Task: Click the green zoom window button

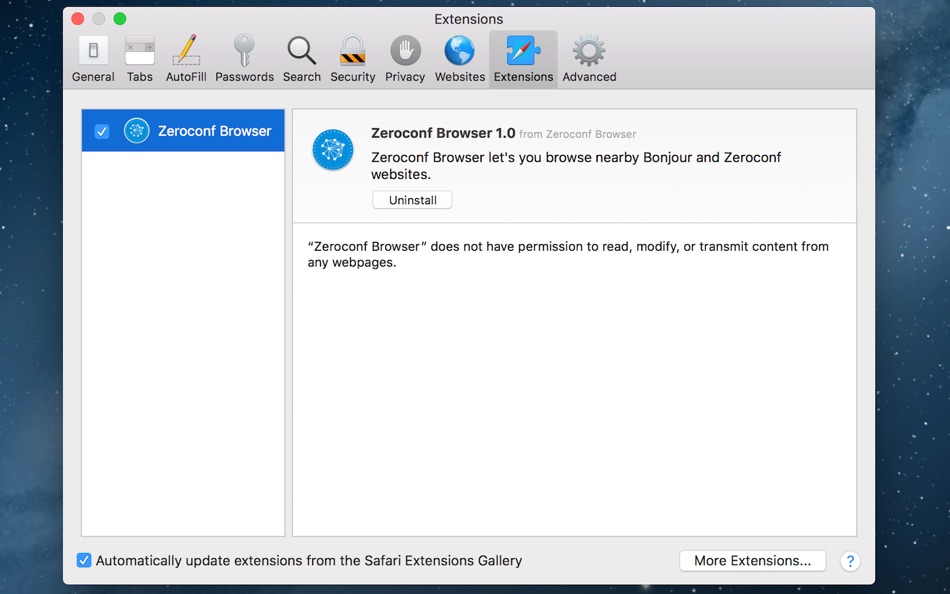Action: tap(120, 19)
